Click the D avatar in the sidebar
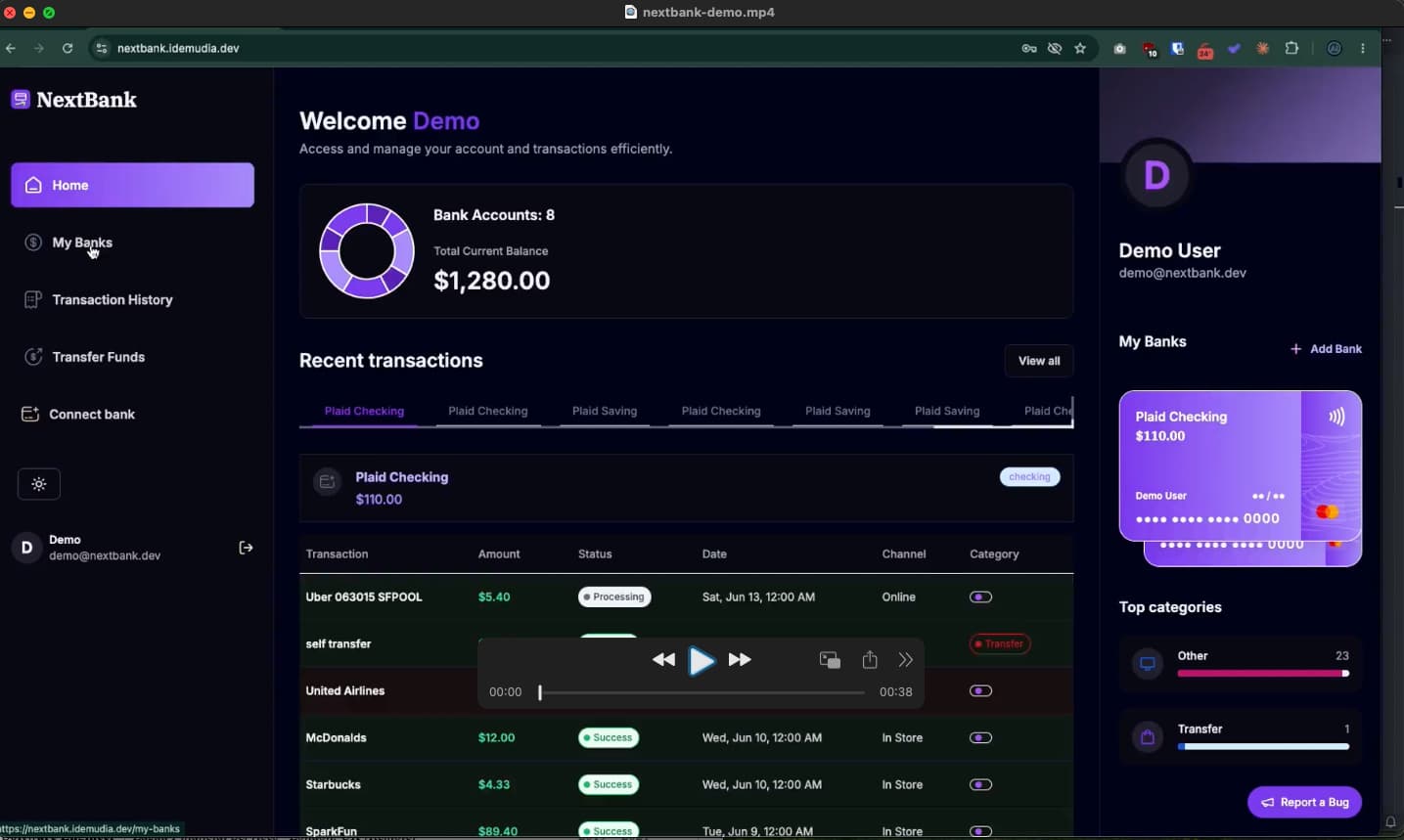Viewport: 1404px width, 840px height. click(x=26, y=548)
